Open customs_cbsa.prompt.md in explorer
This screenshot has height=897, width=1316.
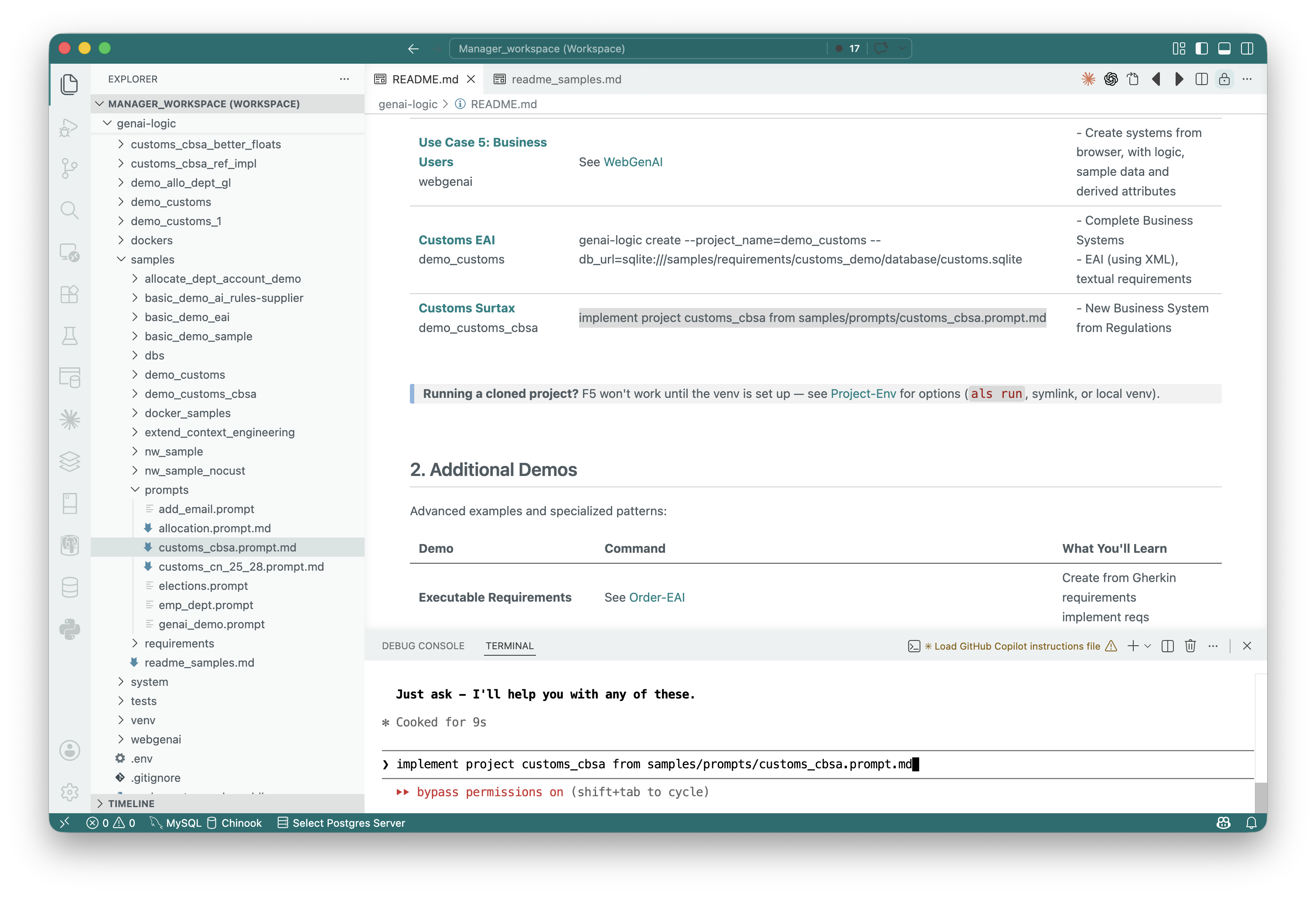[227, 548]
